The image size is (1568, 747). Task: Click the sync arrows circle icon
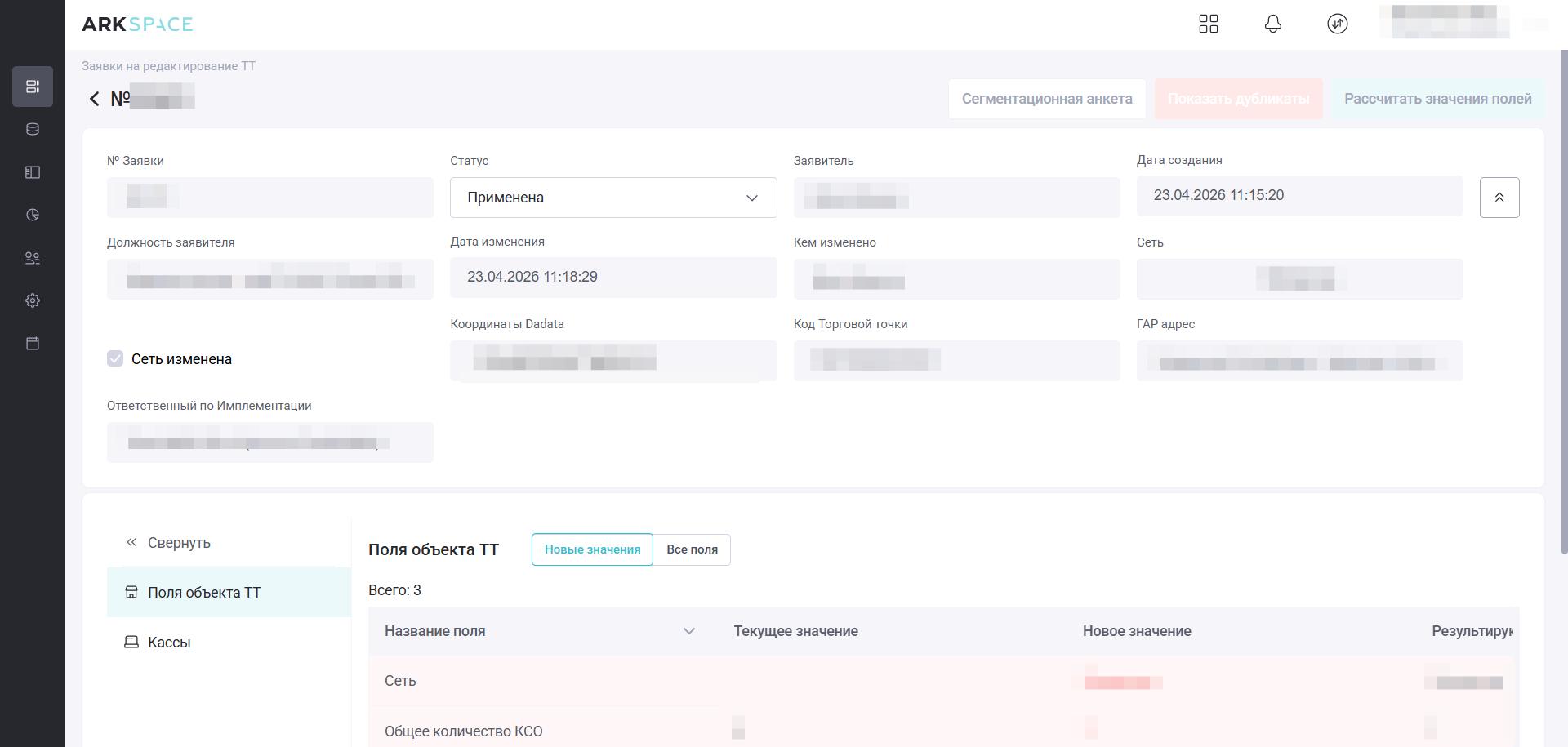coord(1337,24)
